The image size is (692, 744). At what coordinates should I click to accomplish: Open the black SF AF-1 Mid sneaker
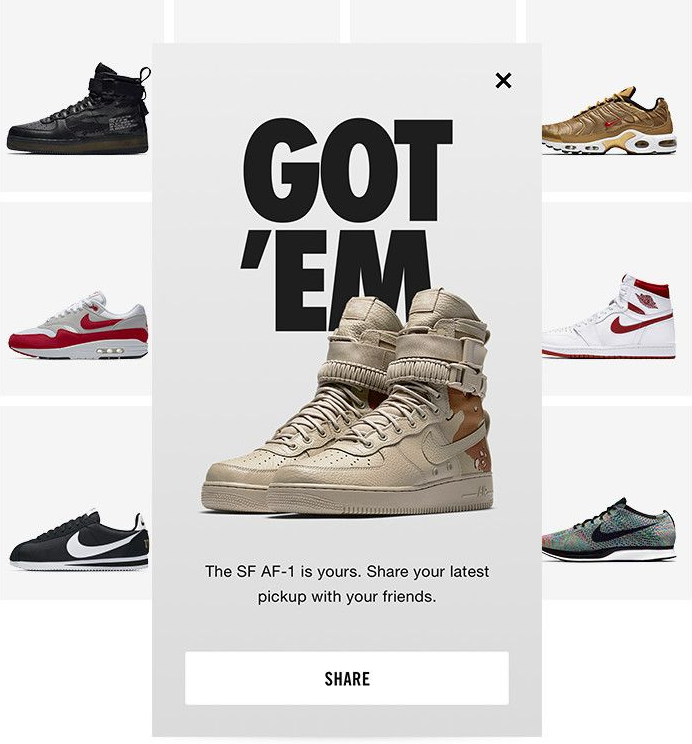pos(79,108)
